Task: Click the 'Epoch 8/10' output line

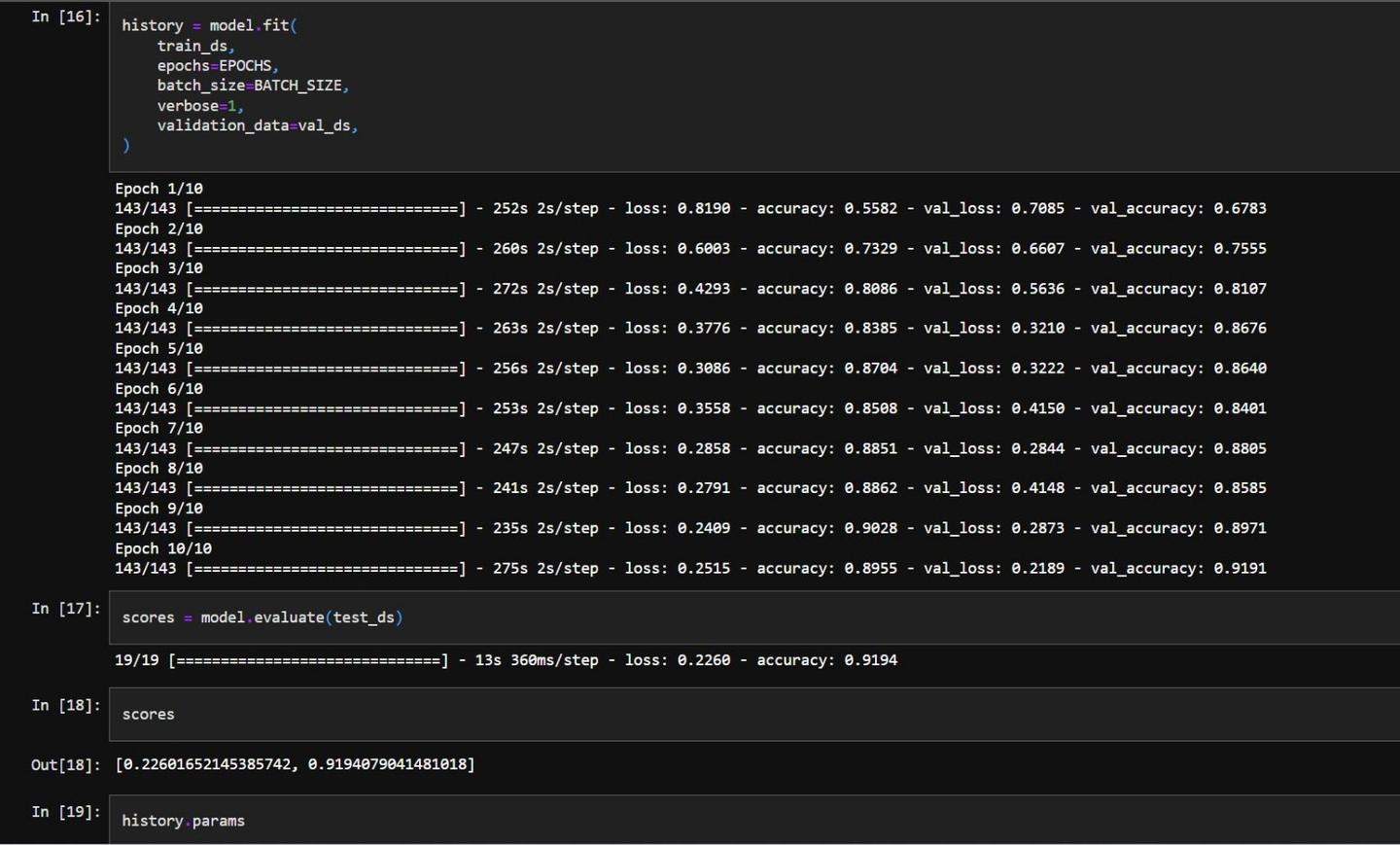Action: [158, 469]
